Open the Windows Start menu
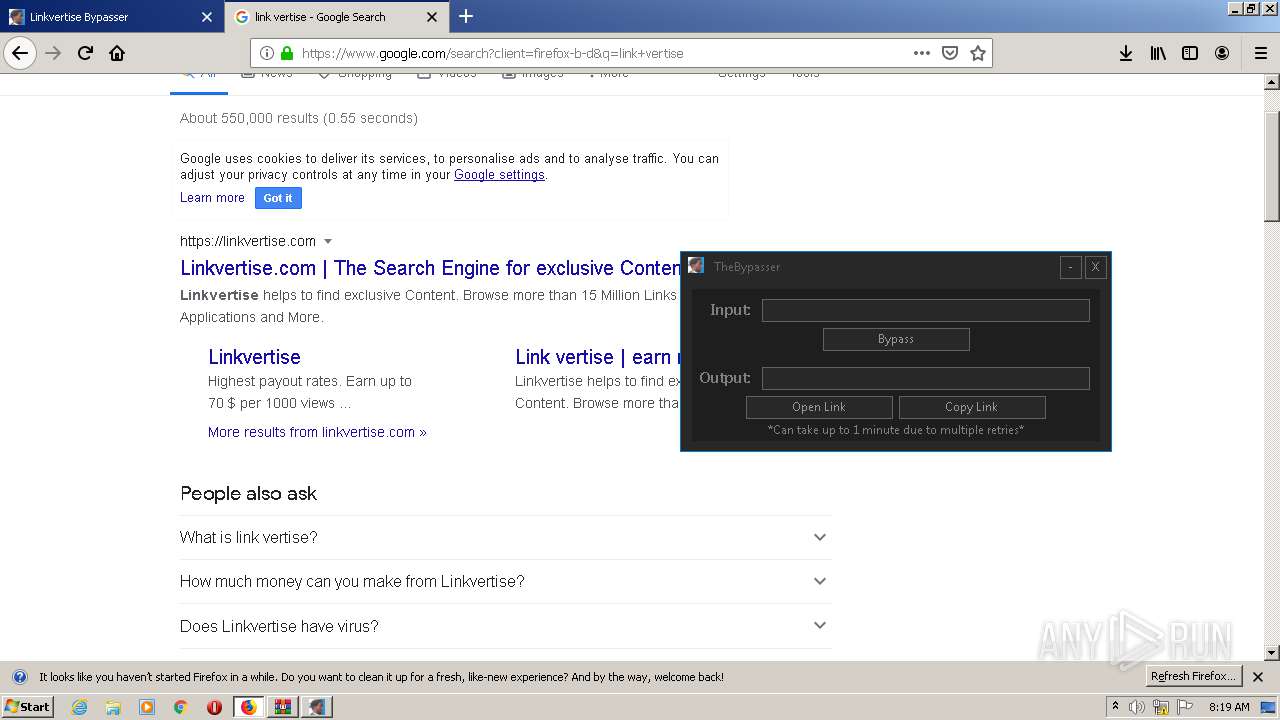The width and height of the screenshot is (1280, 720). coord(27,707)
